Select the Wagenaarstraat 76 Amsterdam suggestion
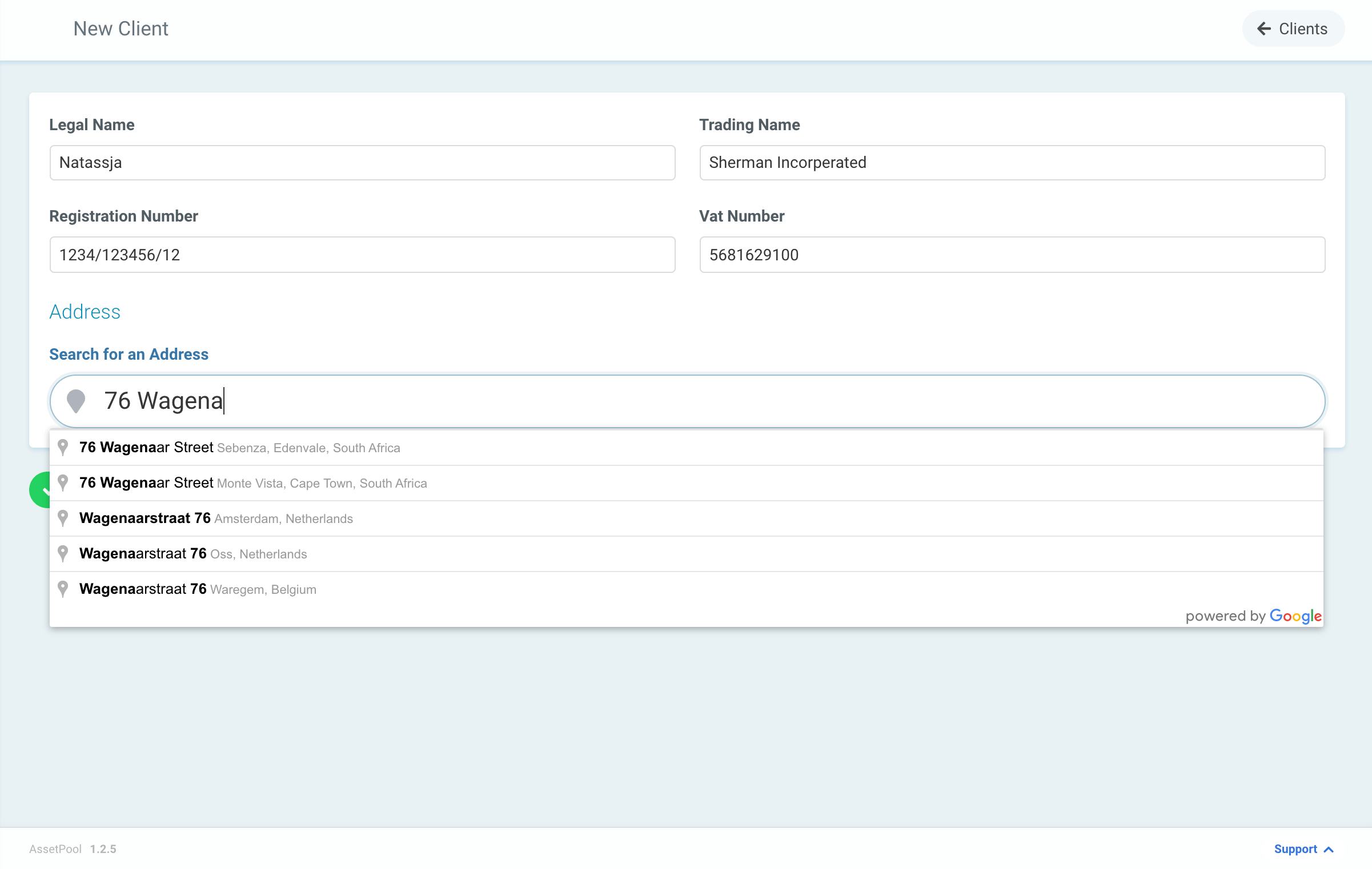This screenshot has width=1372, height=869. [216, 518]
